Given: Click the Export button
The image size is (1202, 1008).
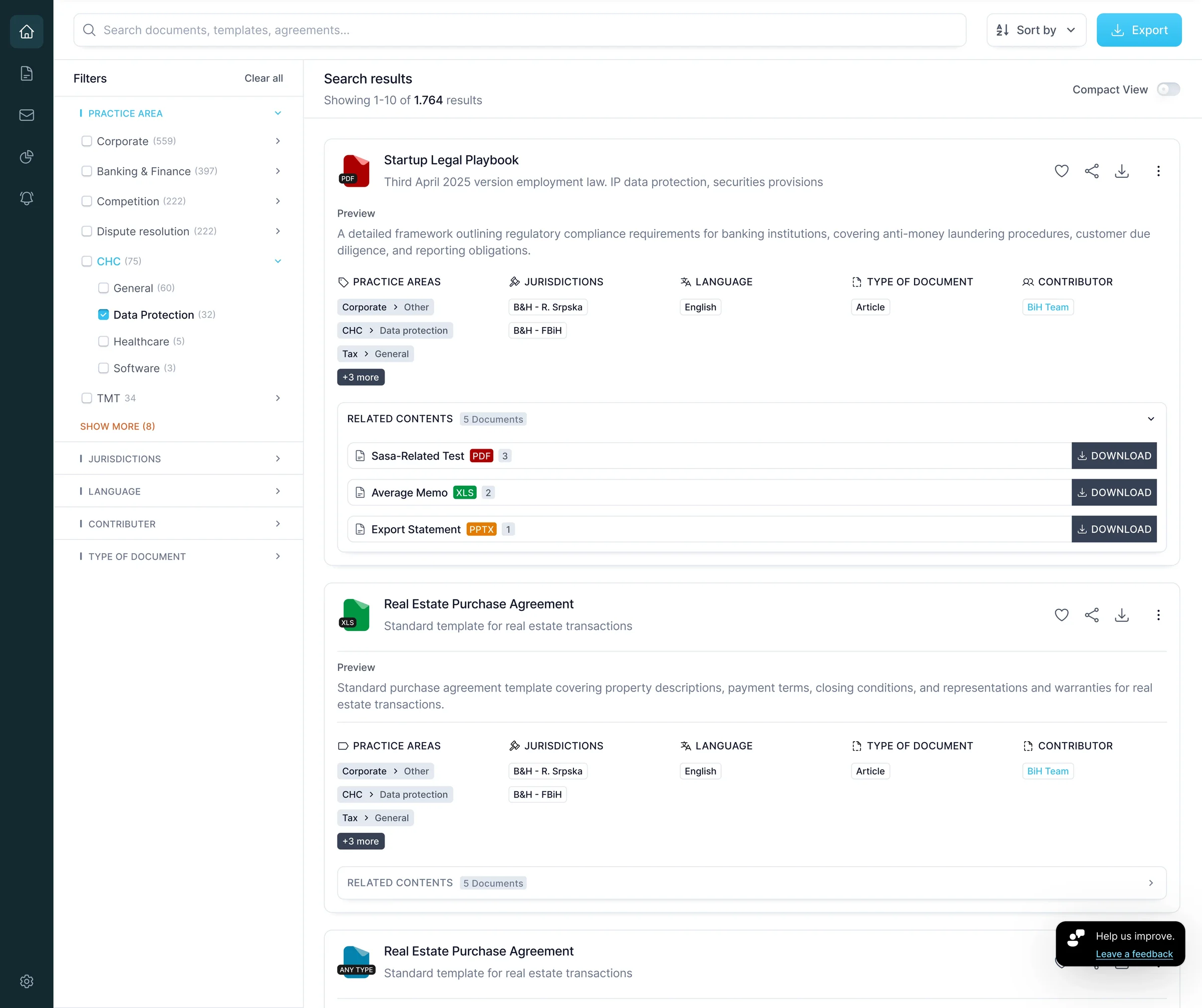Looking at the screenshot, I should pos(1138,30).
